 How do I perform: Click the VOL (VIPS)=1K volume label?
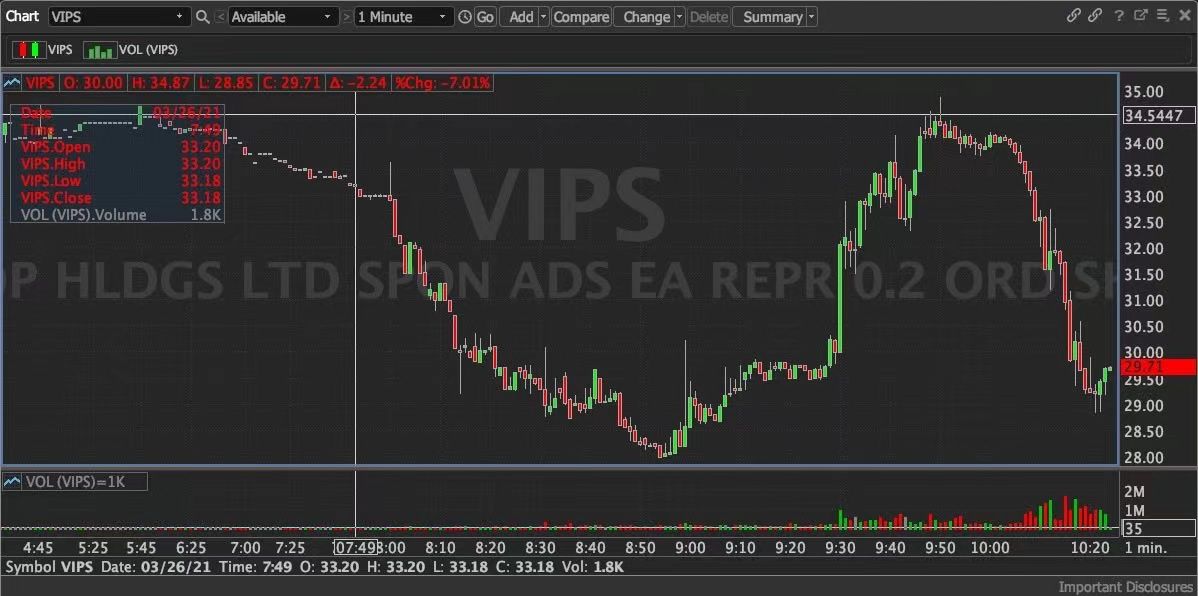point(85,481)
